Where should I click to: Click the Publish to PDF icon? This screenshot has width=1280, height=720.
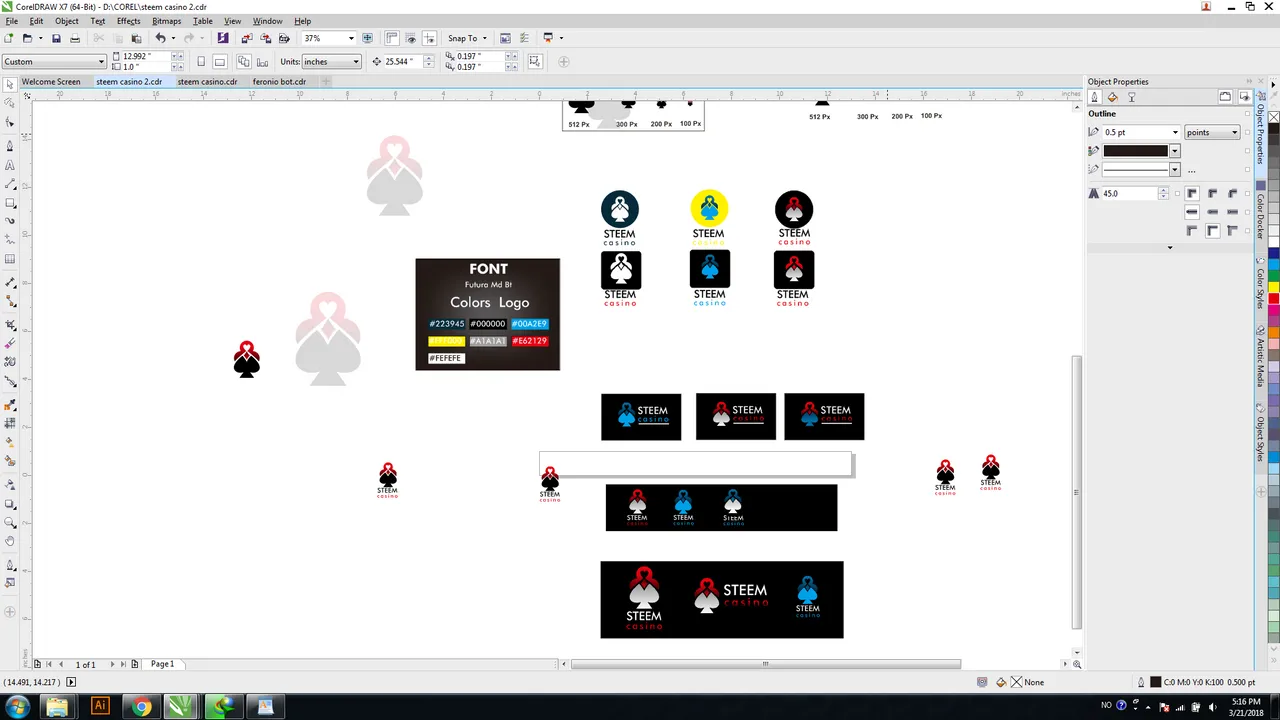pos(284,38)
